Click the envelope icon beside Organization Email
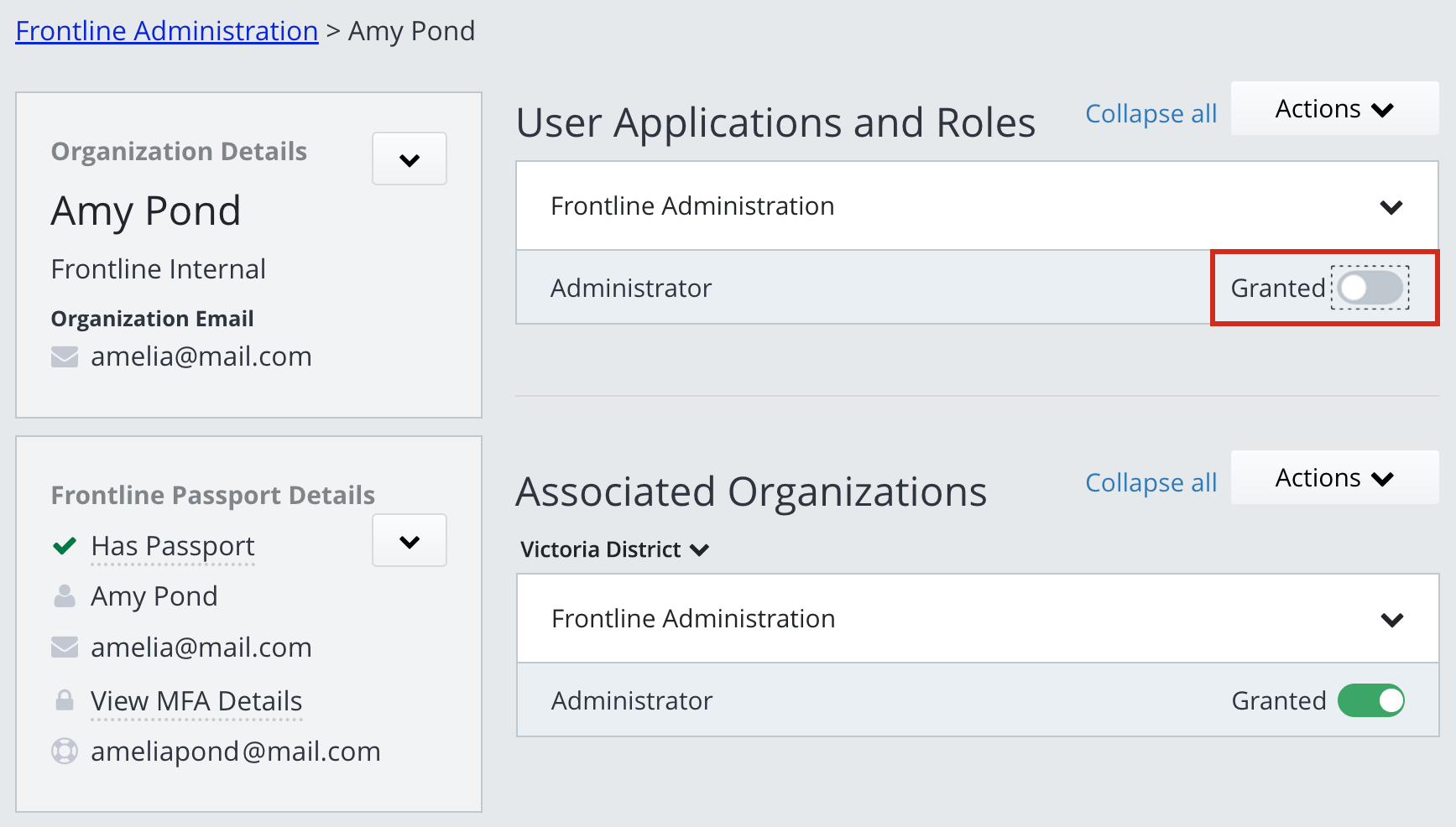This screenshot has width=1456, height=827. pos(65,357)
